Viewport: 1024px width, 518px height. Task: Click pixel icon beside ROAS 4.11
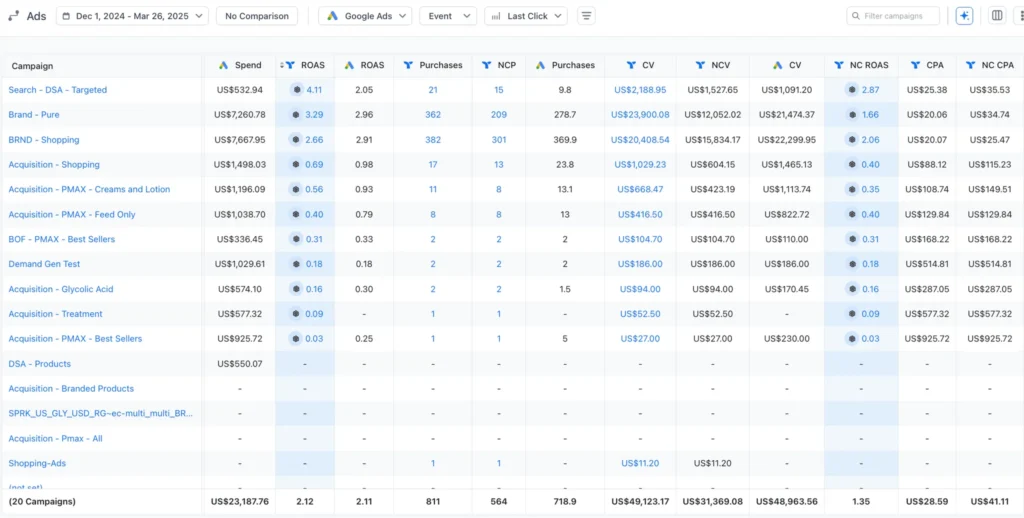[296, 89]
